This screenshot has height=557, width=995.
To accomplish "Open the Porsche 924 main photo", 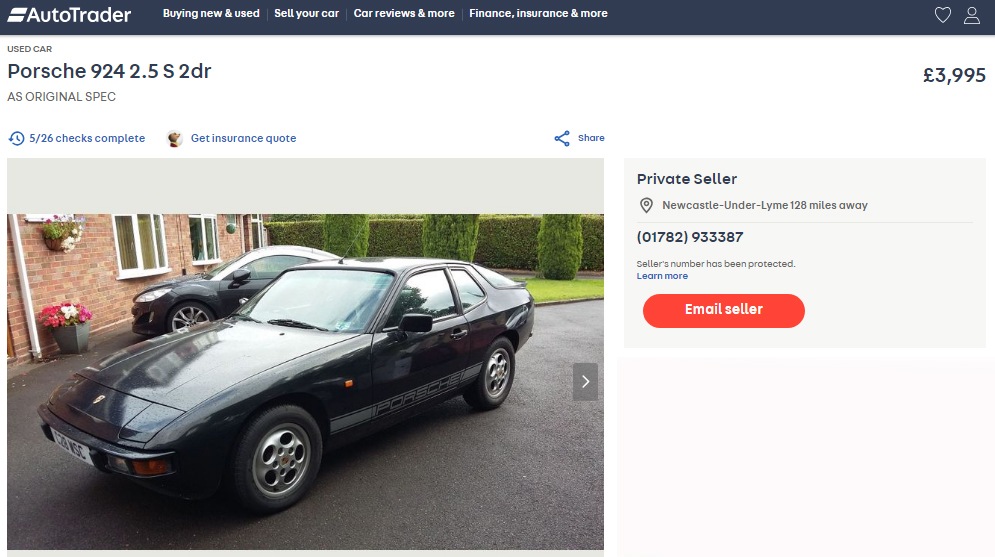I will [x=305, y=381].
